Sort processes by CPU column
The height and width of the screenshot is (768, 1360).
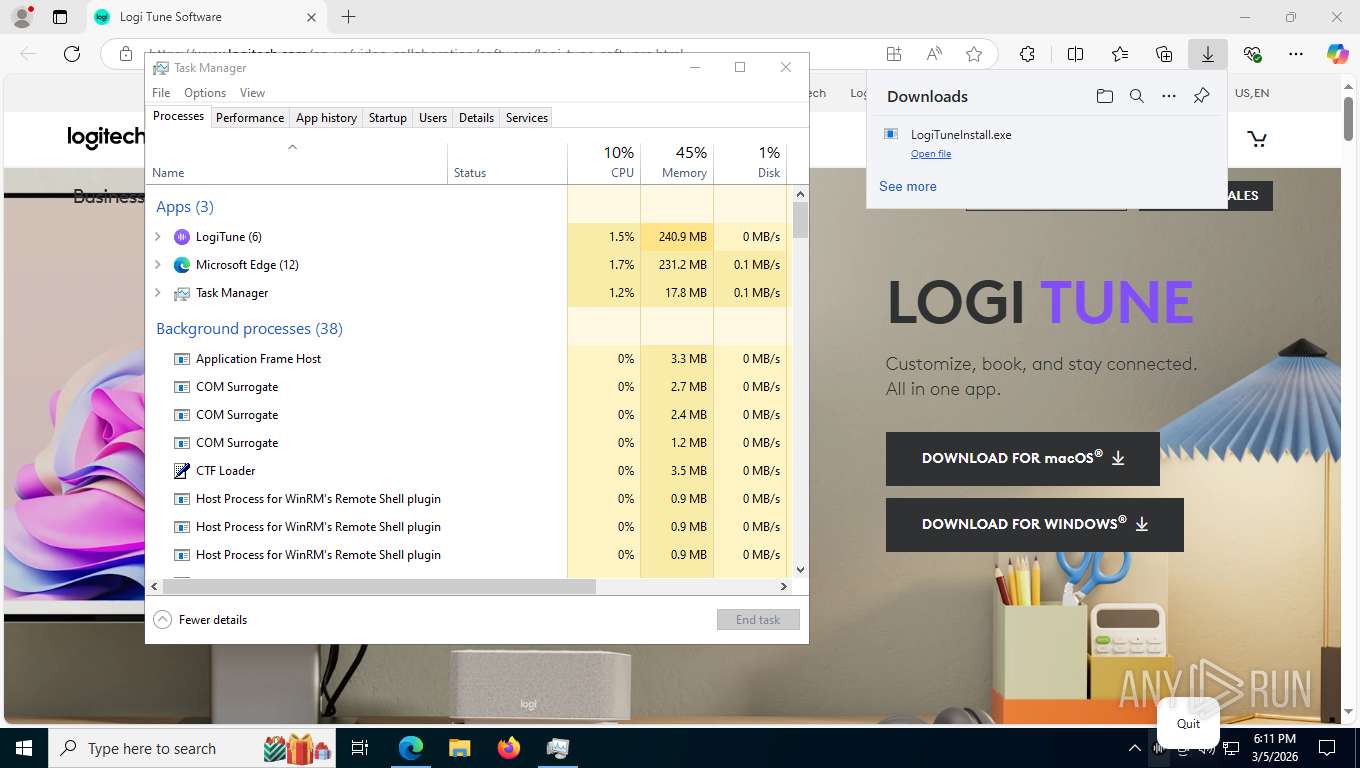tap(604, 163)
